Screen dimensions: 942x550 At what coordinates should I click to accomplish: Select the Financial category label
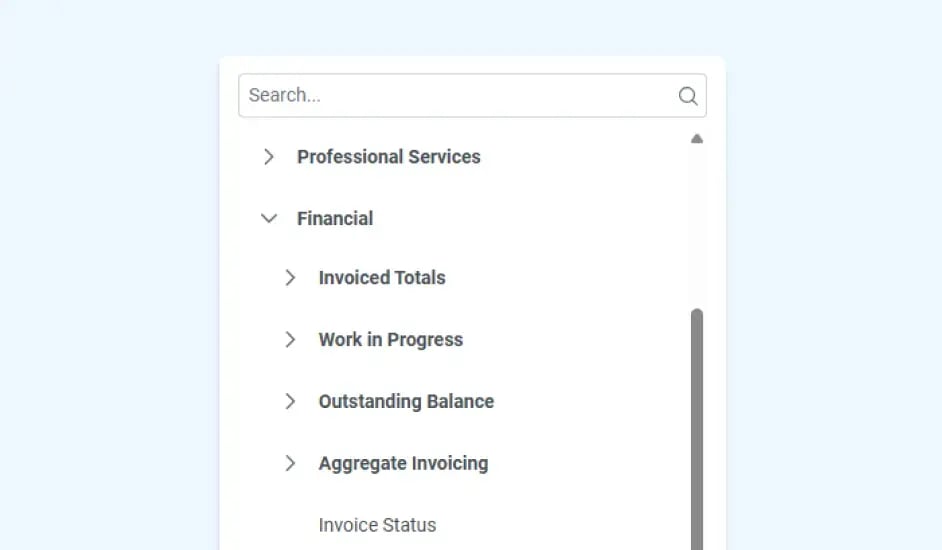pos(335,219)
